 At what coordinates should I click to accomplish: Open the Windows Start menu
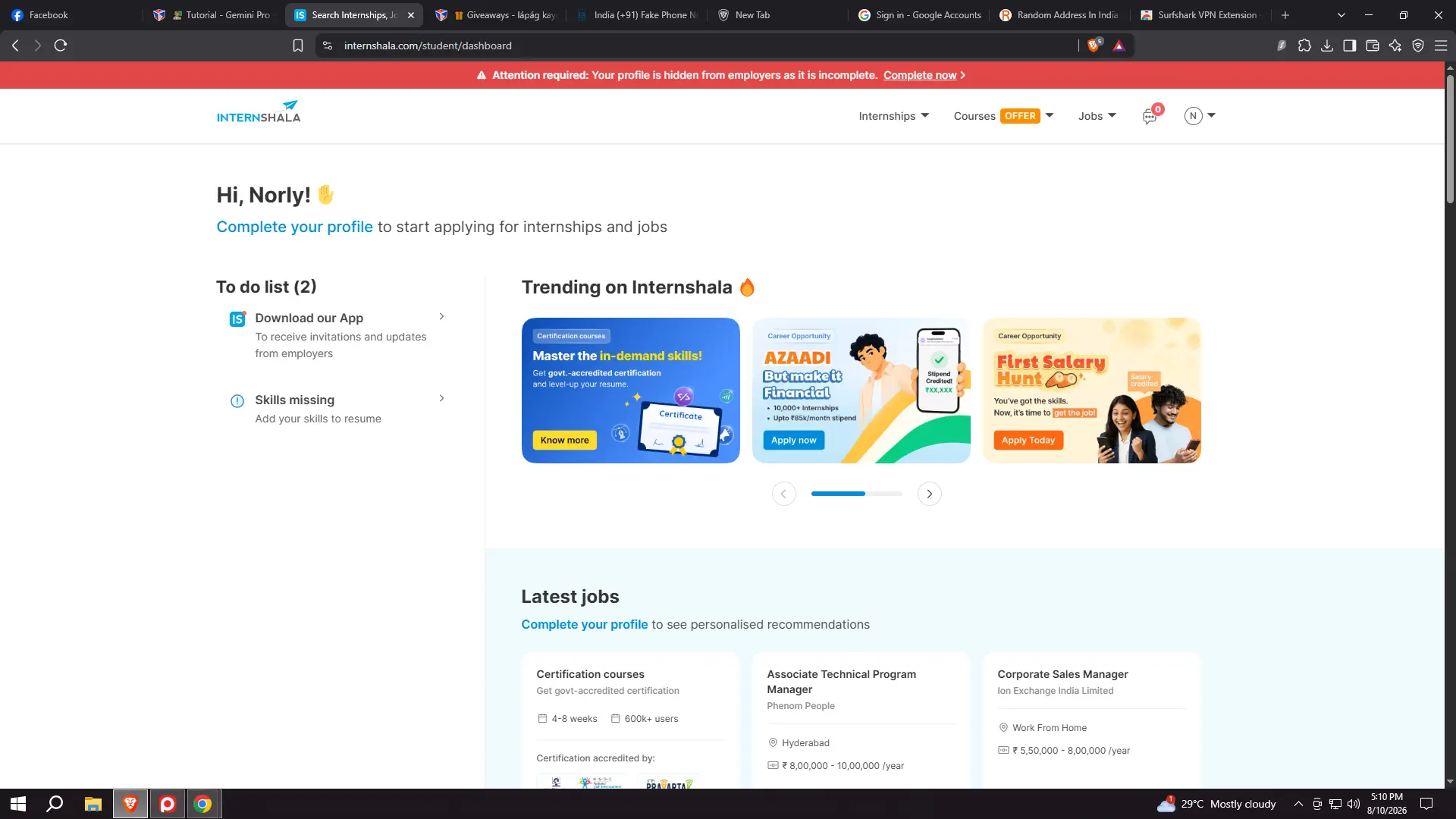(18, 804)
